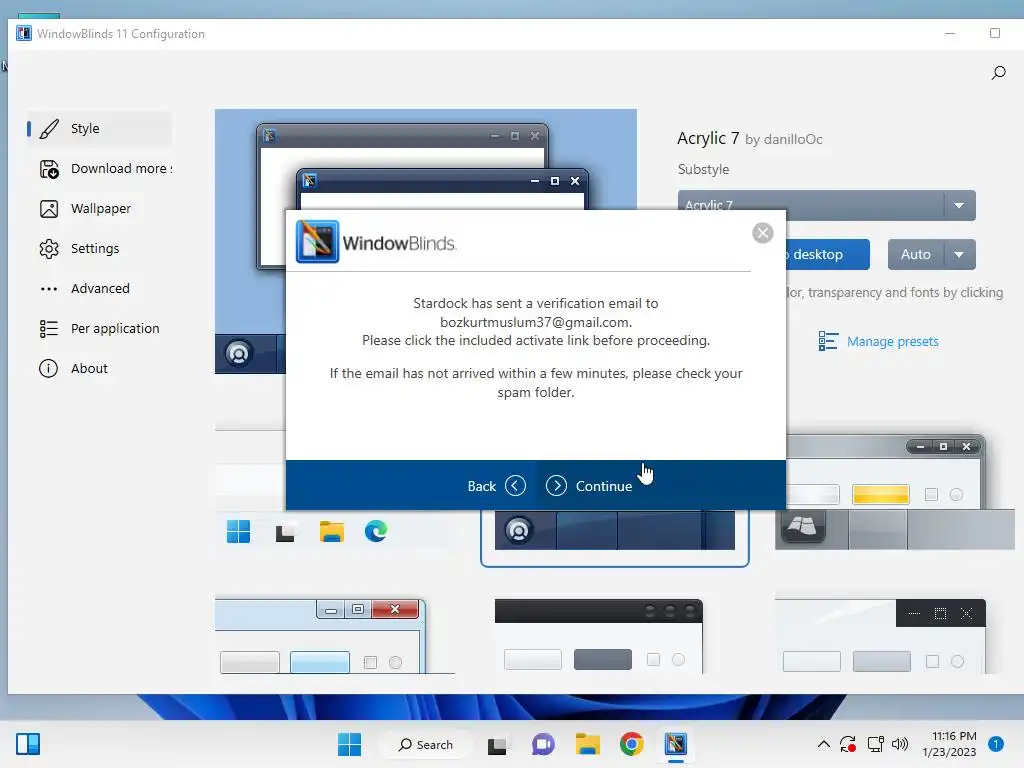Screen dimensions: 1024x768
Task: Click the Per application list icon
Action: (49, 328)
